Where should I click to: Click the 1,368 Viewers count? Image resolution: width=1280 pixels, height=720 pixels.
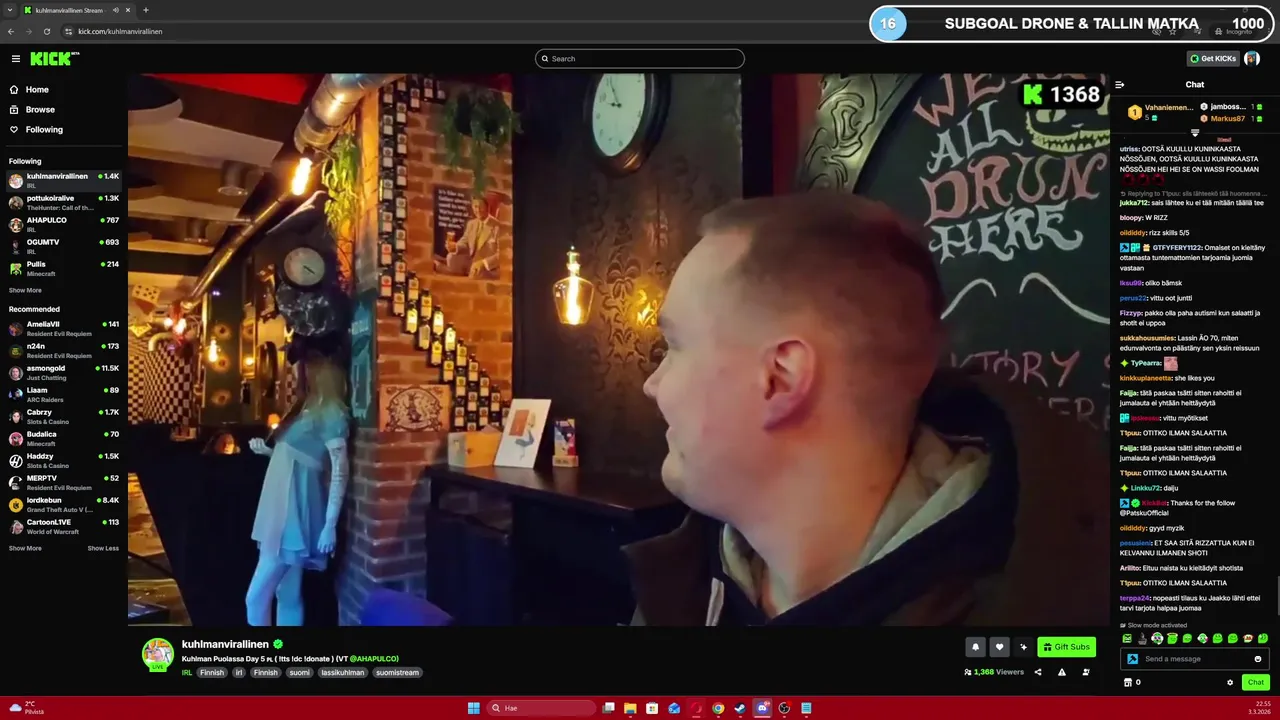tap(994, 672)
